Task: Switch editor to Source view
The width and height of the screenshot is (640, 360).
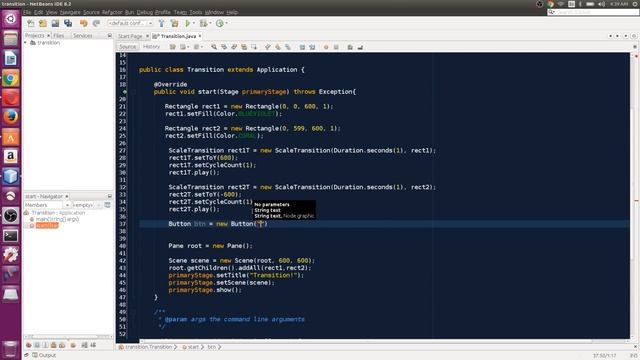Action: click(128, 47)
